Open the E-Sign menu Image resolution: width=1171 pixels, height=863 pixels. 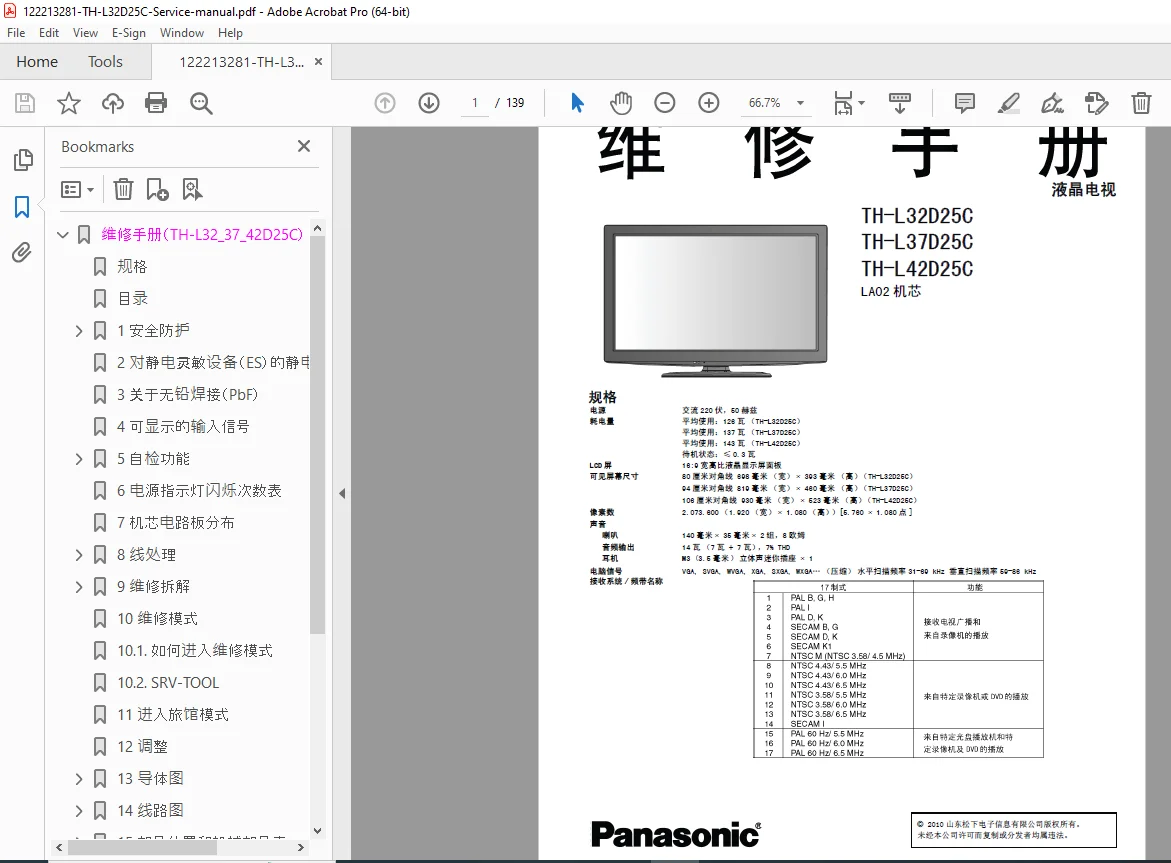(x=128, y=33)
